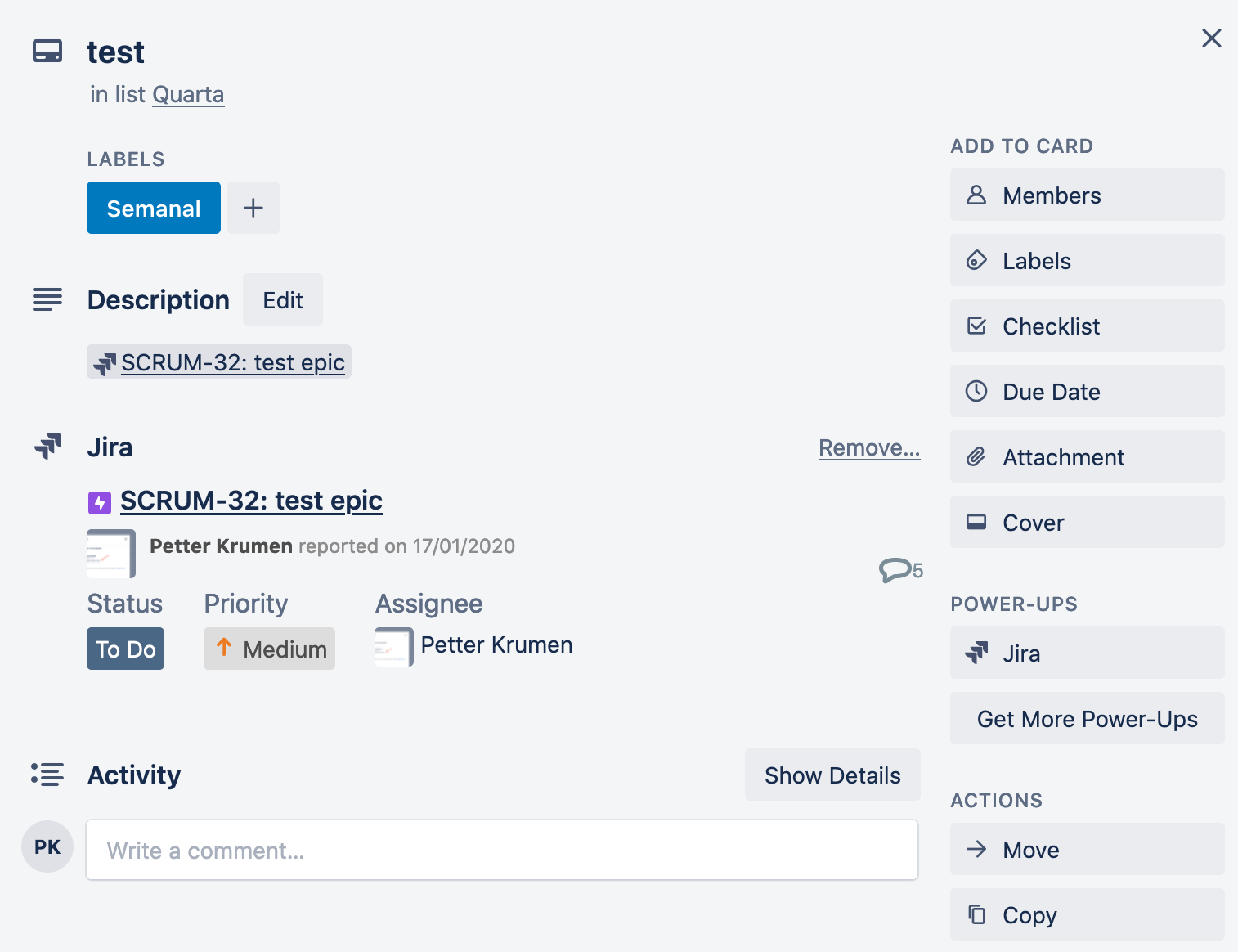Click the Checklist icon in Add to card
Screen dimensions: 1238x952
pyautogui.click(x=976, y=326)
